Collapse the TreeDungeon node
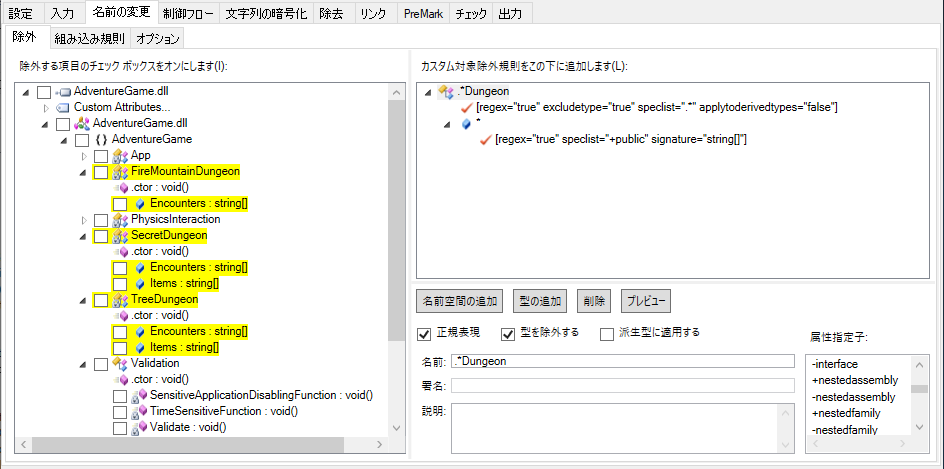The width and height of the screenshot is (944, 469). (x=83, y=300)
